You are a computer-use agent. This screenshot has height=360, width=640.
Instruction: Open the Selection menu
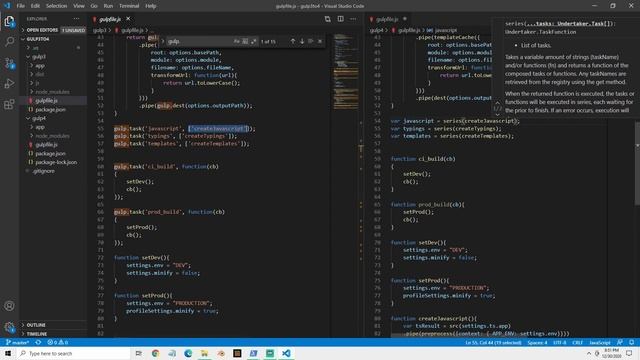click(56, 6)
